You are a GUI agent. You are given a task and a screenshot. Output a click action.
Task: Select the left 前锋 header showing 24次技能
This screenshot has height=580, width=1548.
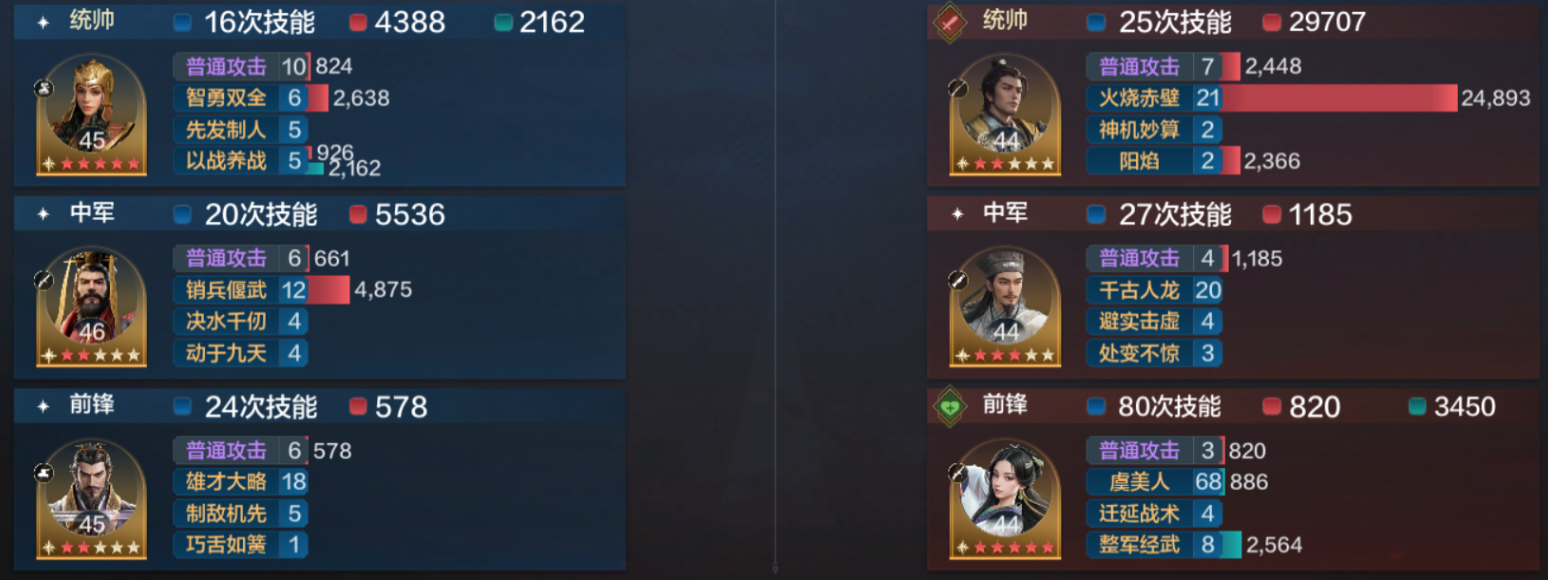[320, 406]
